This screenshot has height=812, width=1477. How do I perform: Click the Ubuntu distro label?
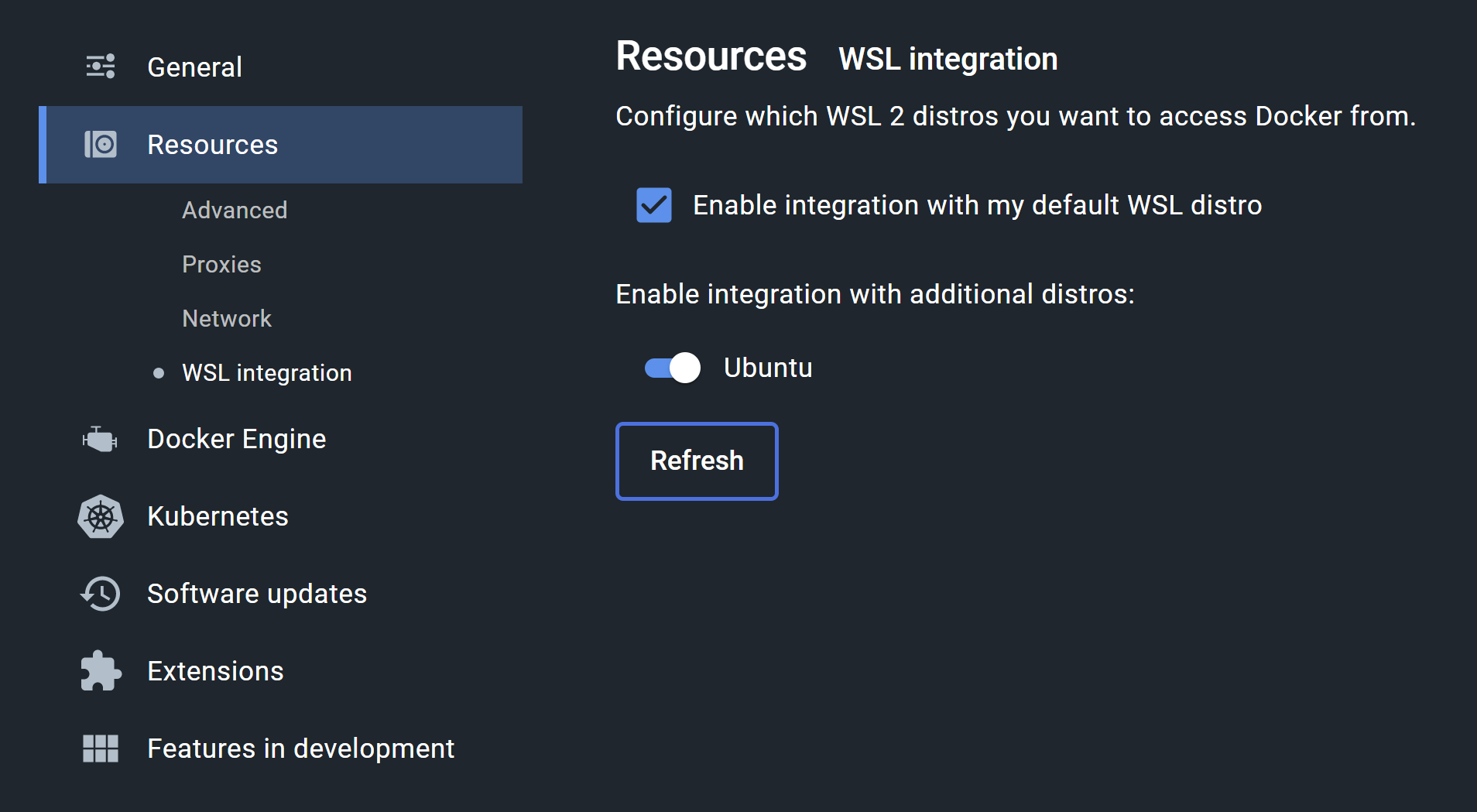[768, 368]
